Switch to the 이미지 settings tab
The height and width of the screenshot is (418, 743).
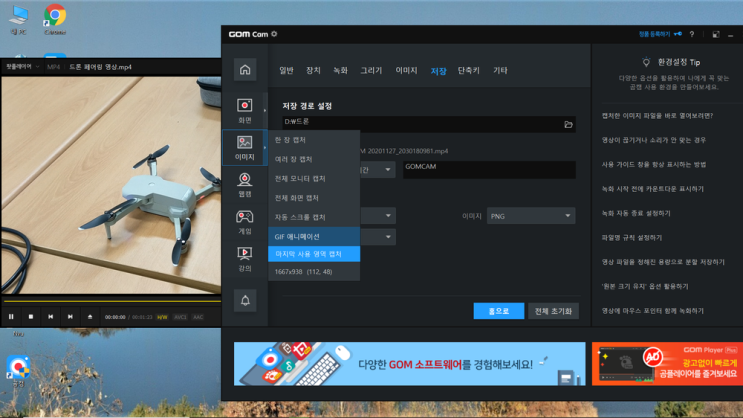406,70
